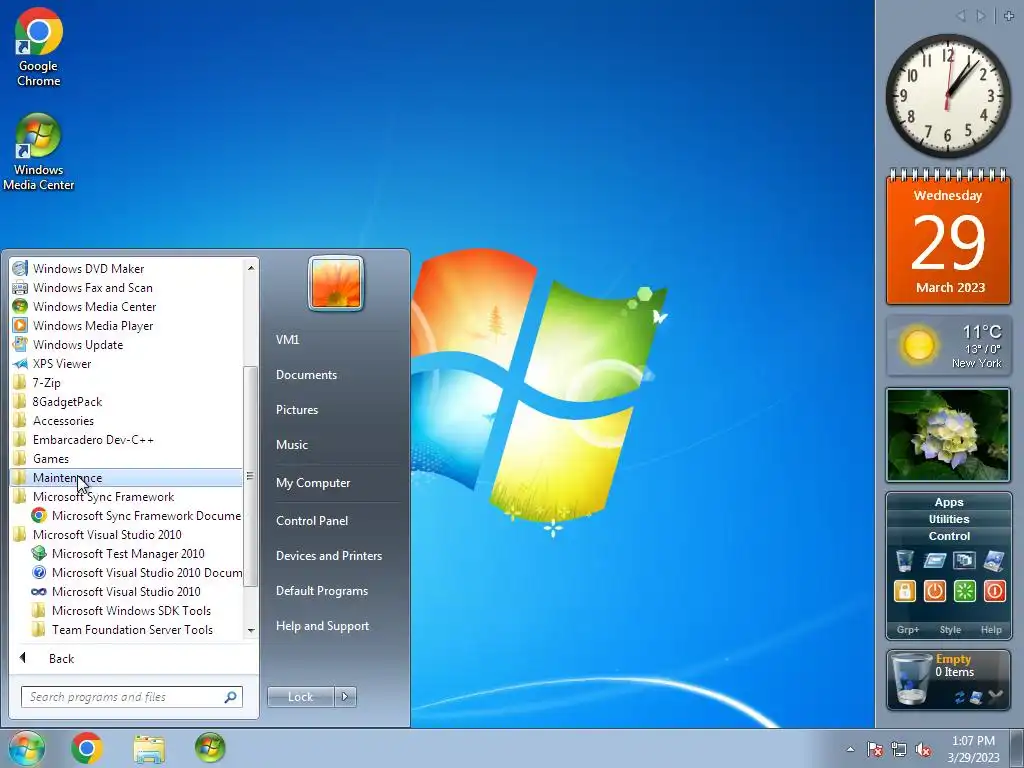Expand the Recycle Bin gadget chevron
The image size is (1024, 768).
995,697
